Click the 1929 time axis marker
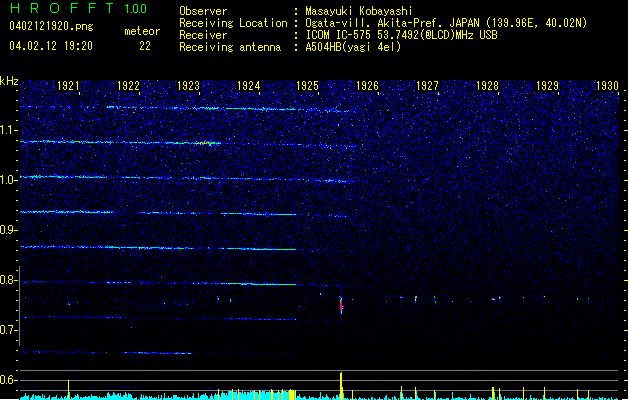The image size is (629, 400). (548, 86)
